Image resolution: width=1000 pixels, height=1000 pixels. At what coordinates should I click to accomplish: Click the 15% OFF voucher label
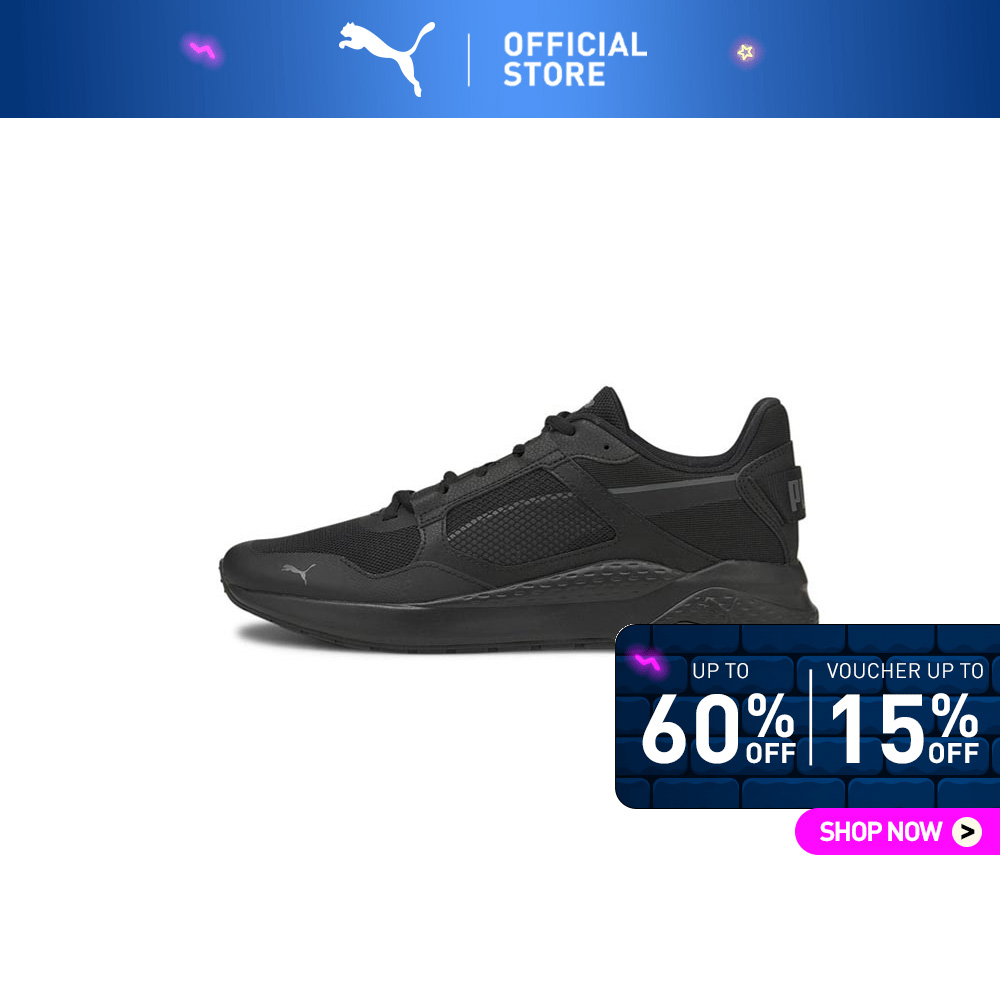904,728
